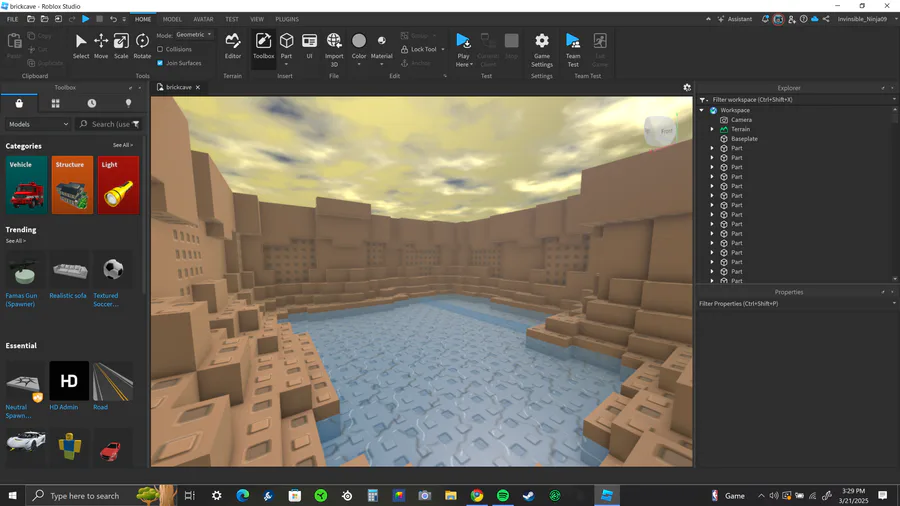The image size is (900, 506).
Task: Switch to Toolbox Inventory grid tab
Action: [x=56, y=103]
